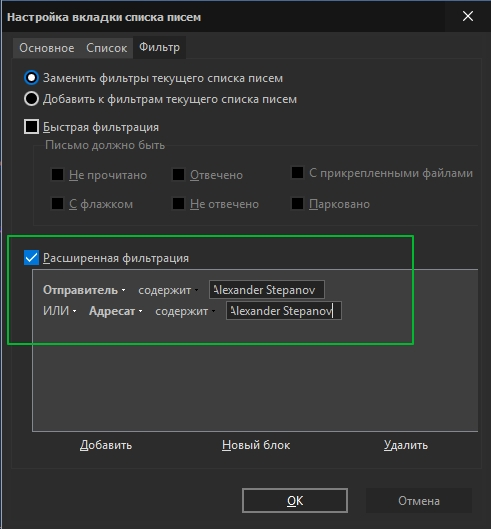Select the Фильтр tab

tap(159, 47)
